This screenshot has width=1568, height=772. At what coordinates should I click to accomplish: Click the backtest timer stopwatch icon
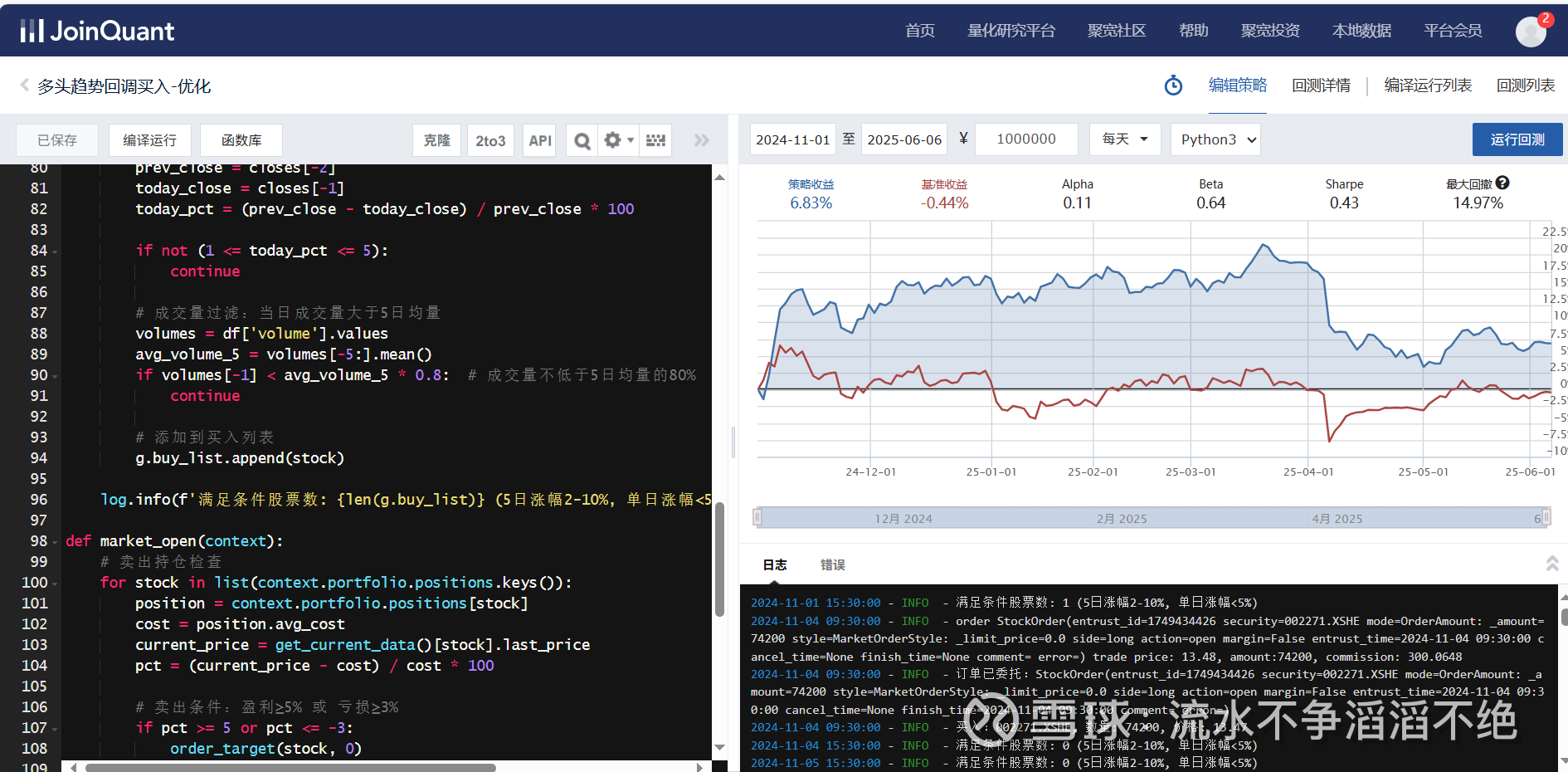(x=1173, y=86)
